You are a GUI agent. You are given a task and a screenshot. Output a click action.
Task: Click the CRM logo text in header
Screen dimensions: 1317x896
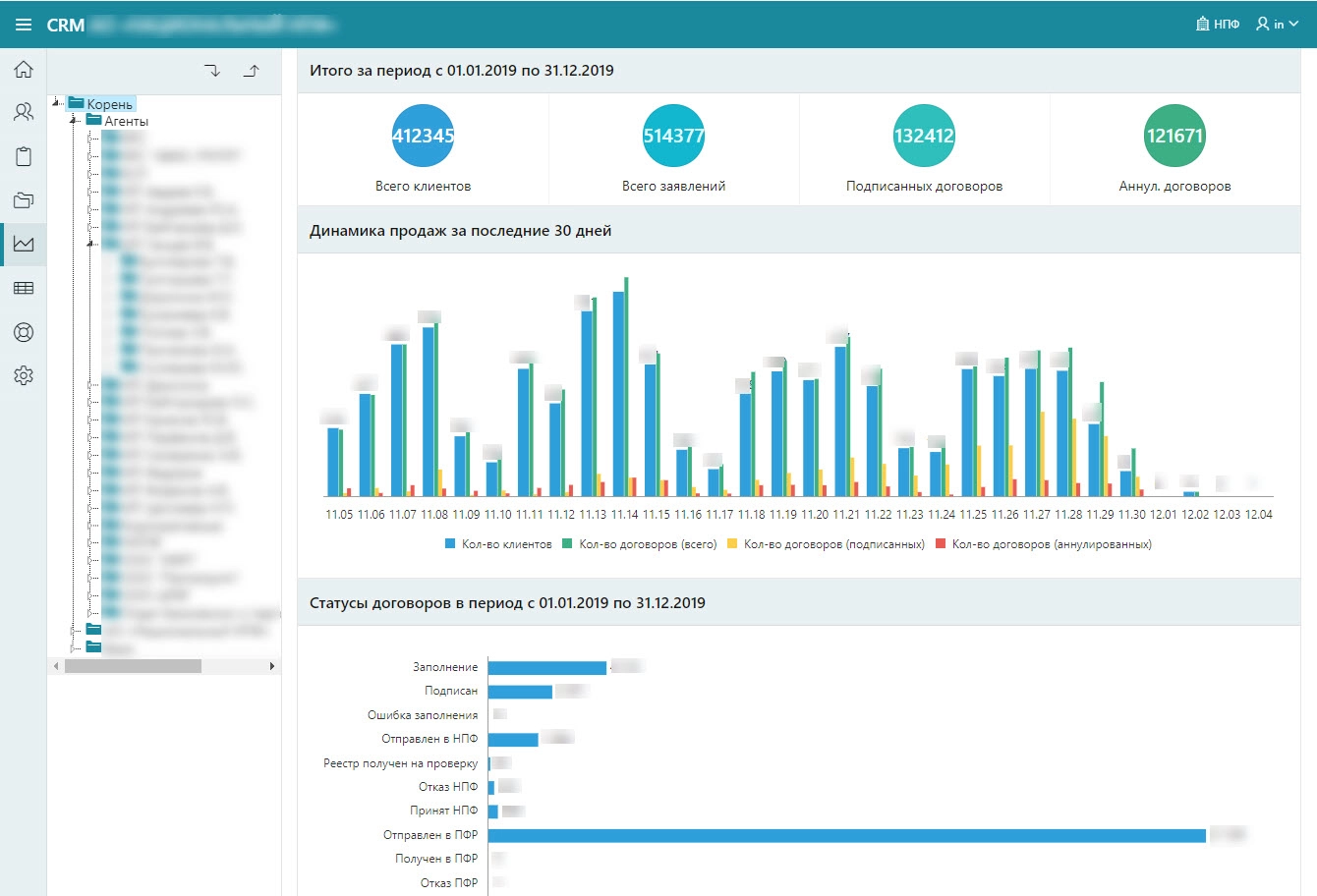coord(66,25)
